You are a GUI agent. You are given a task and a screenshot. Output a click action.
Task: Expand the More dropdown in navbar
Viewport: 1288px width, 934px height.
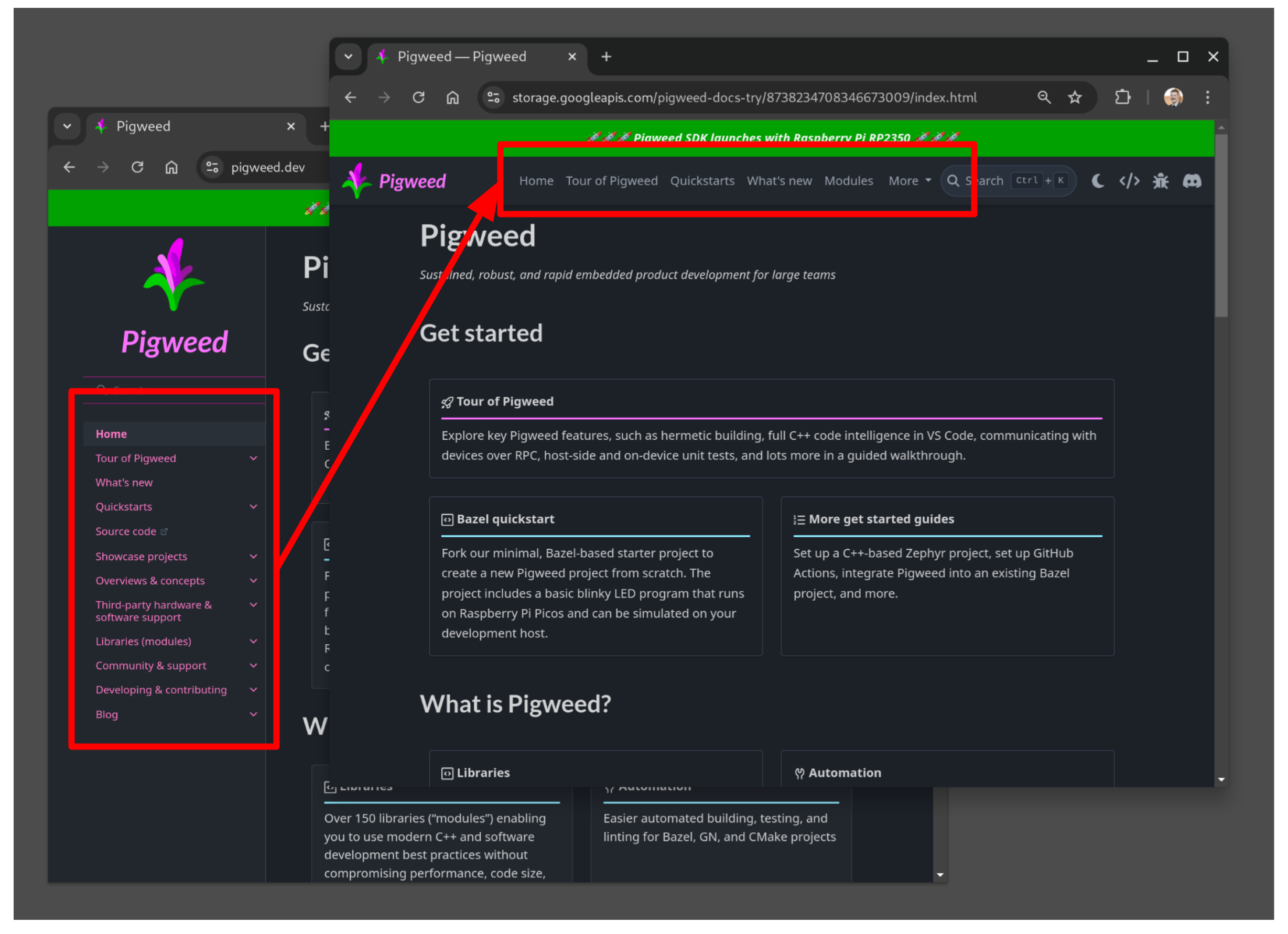[x=910, y=181]
